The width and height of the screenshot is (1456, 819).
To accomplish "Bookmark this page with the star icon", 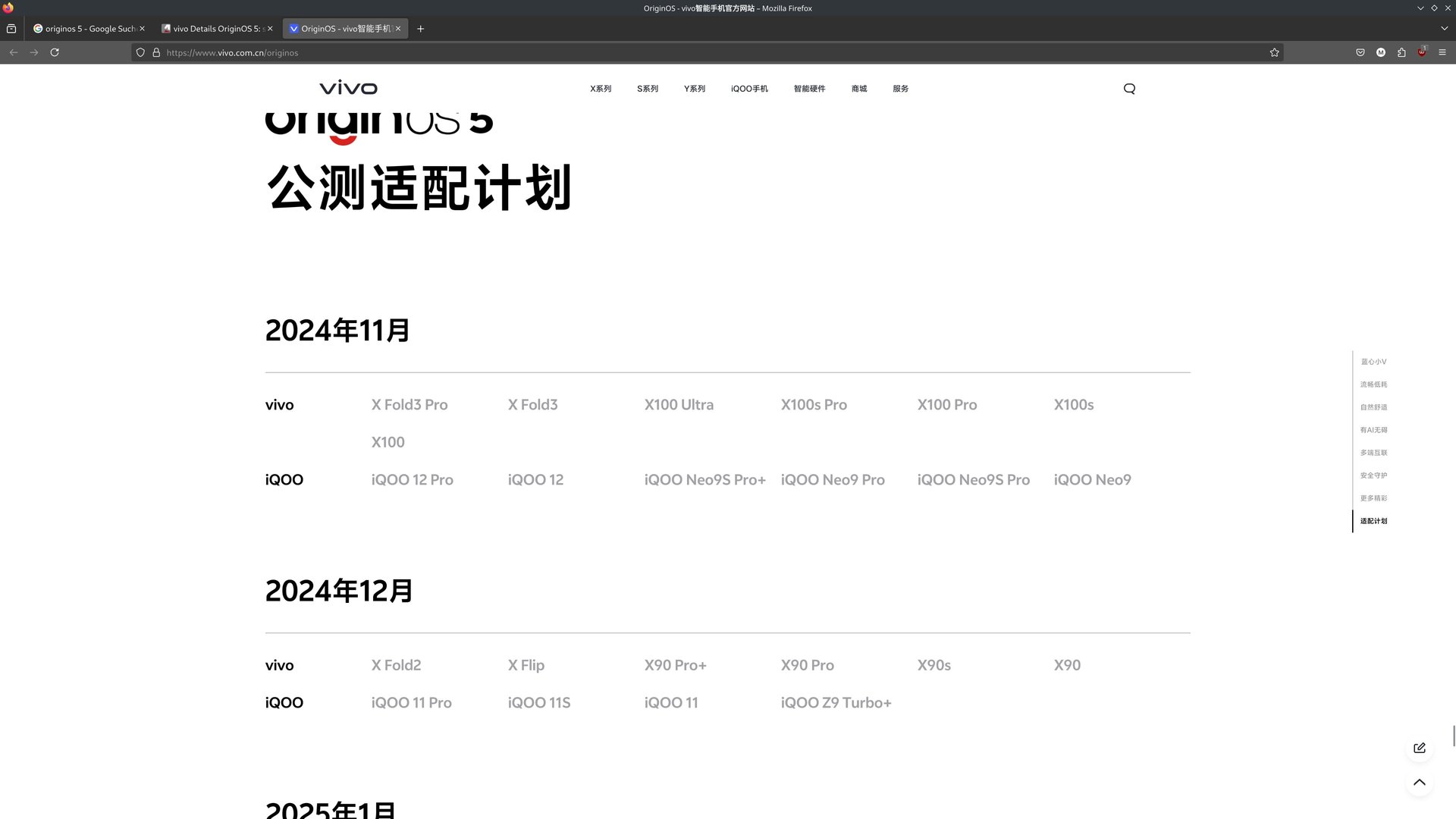I will (x=1274, y=52).
